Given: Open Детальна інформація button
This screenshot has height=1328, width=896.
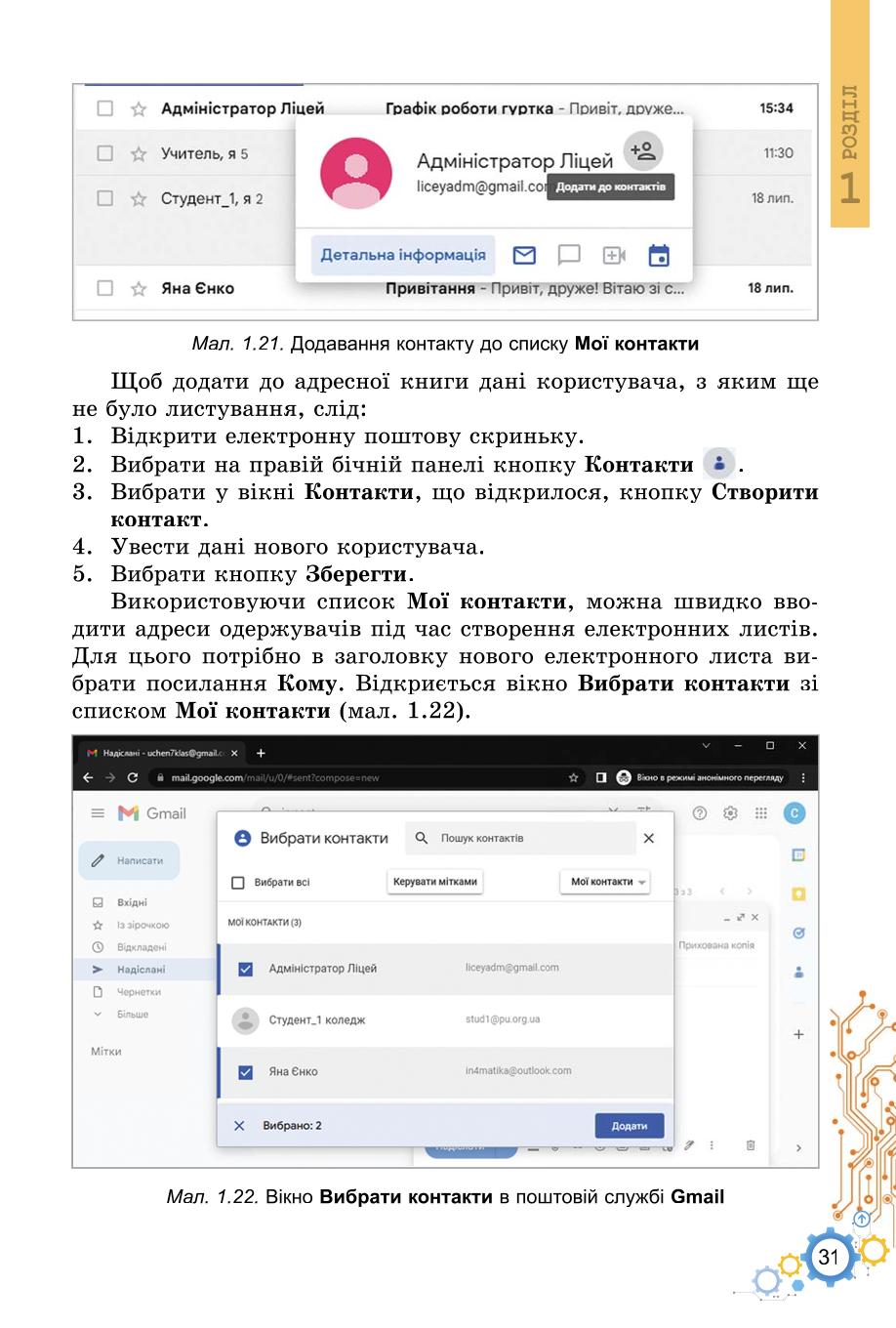Looking at the screenshot, I should (x=403, y=255).
